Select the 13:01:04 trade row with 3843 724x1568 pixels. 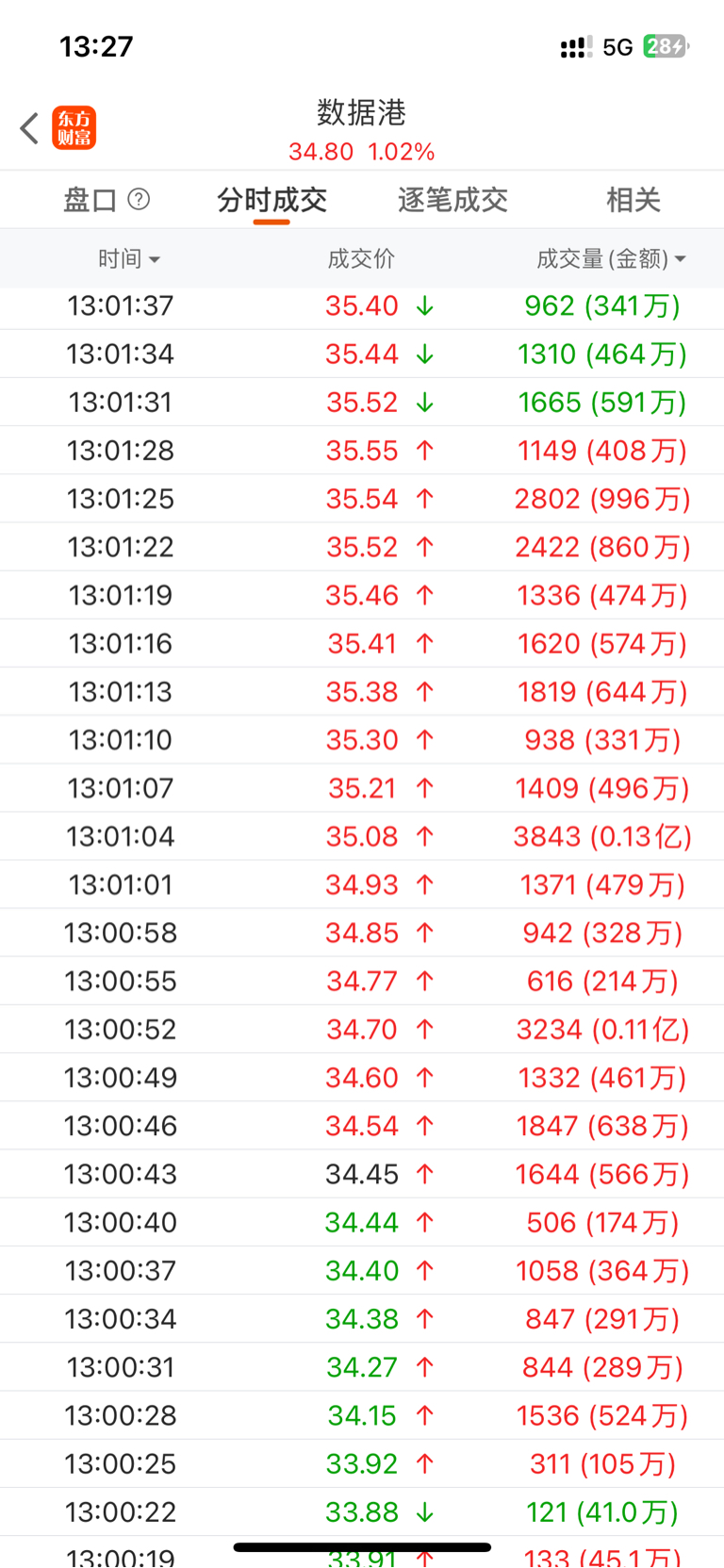(362, 836)
